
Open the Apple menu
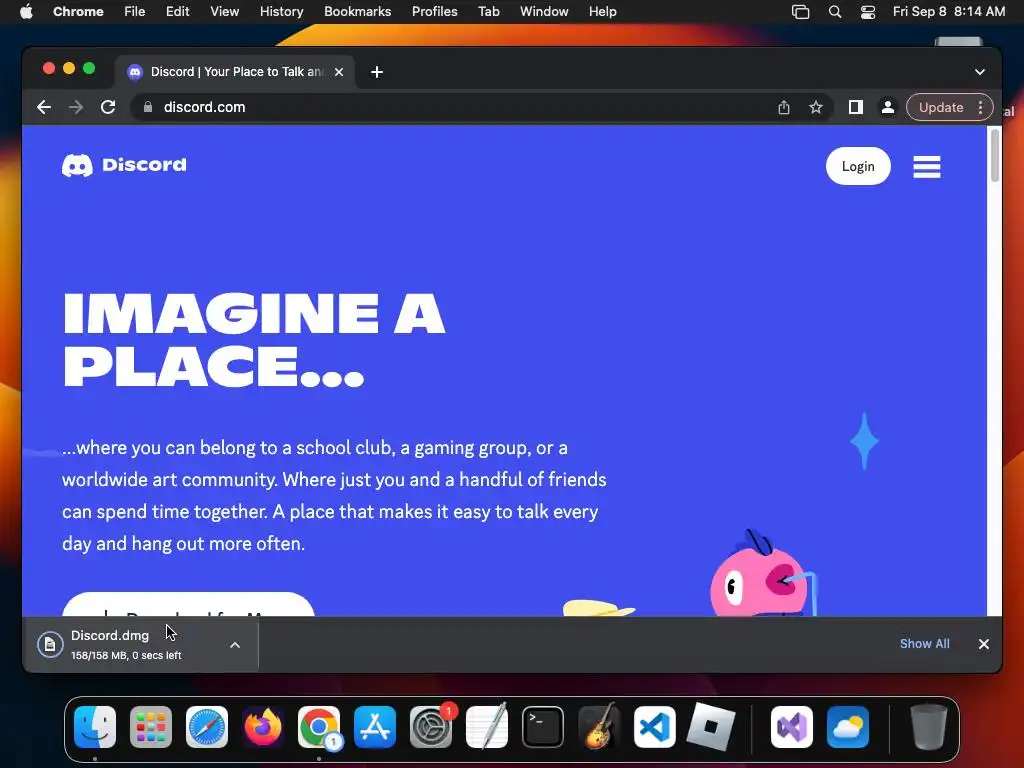point(26,12)
